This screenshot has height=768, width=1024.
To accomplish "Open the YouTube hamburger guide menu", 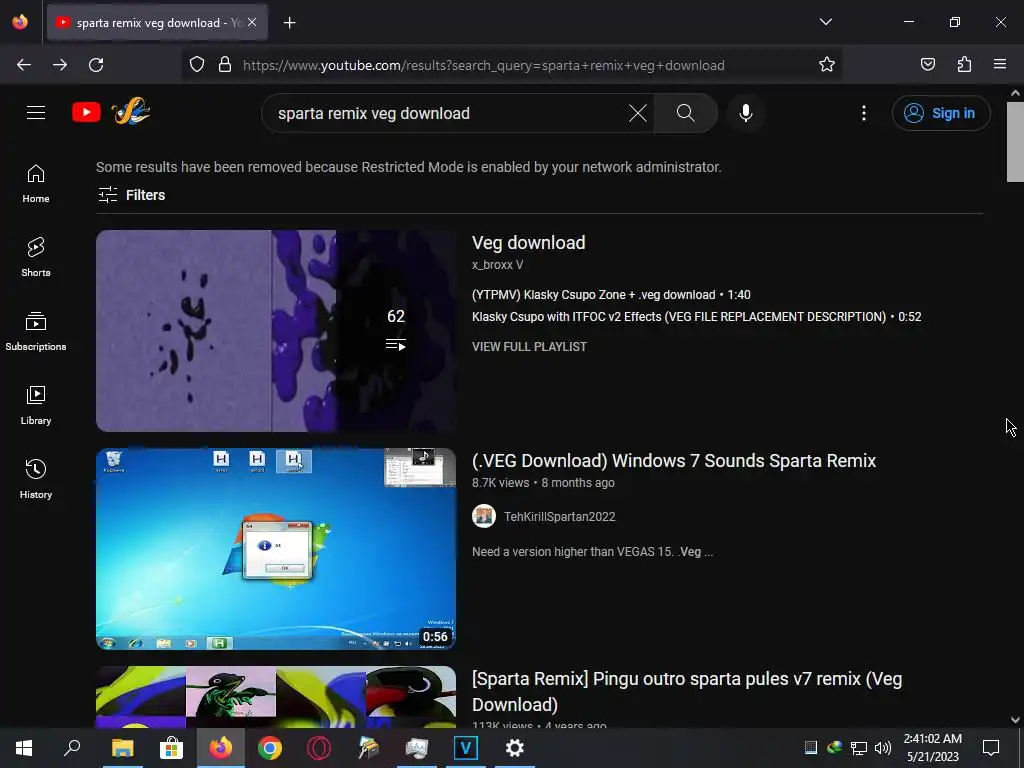I will tap(36, 112).
